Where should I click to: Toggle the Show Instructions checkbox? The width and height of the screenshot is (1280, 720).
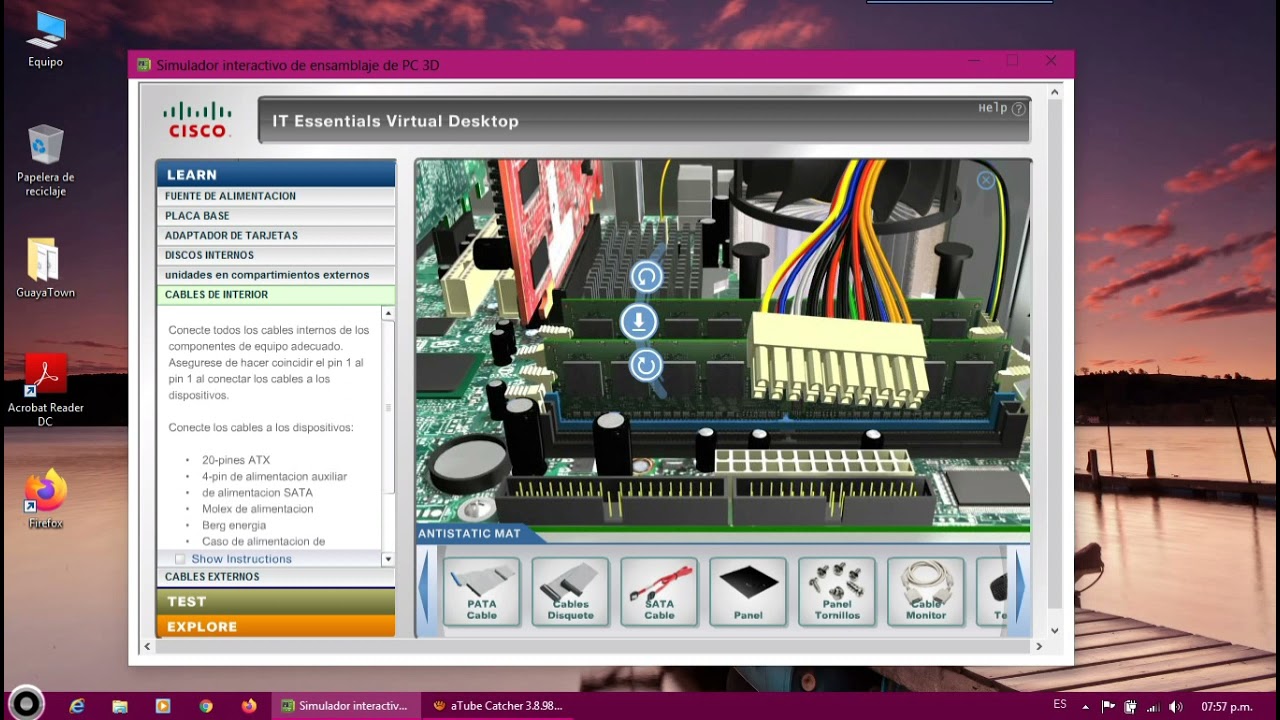(180, 559)
